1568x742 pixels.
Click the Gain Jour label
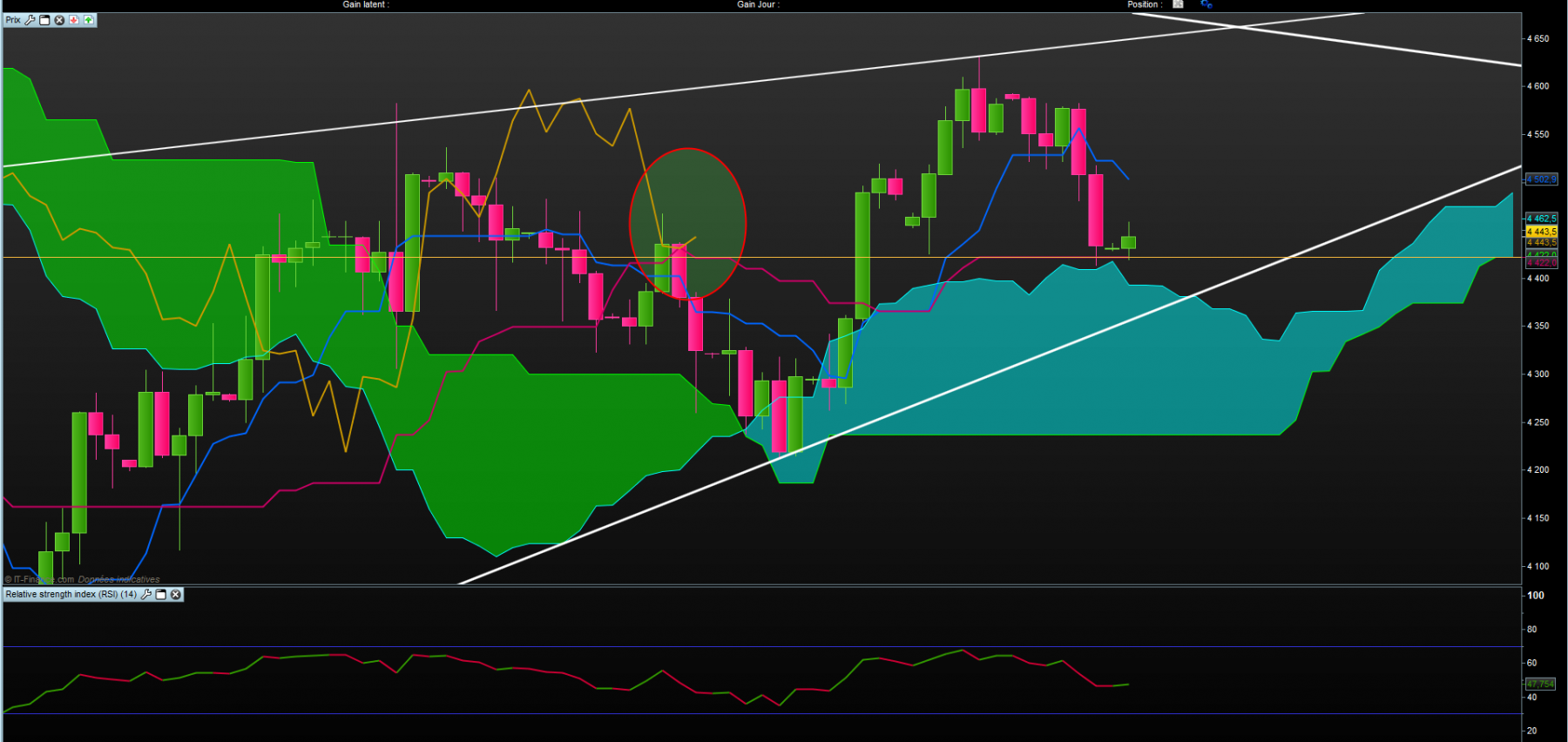759,4
